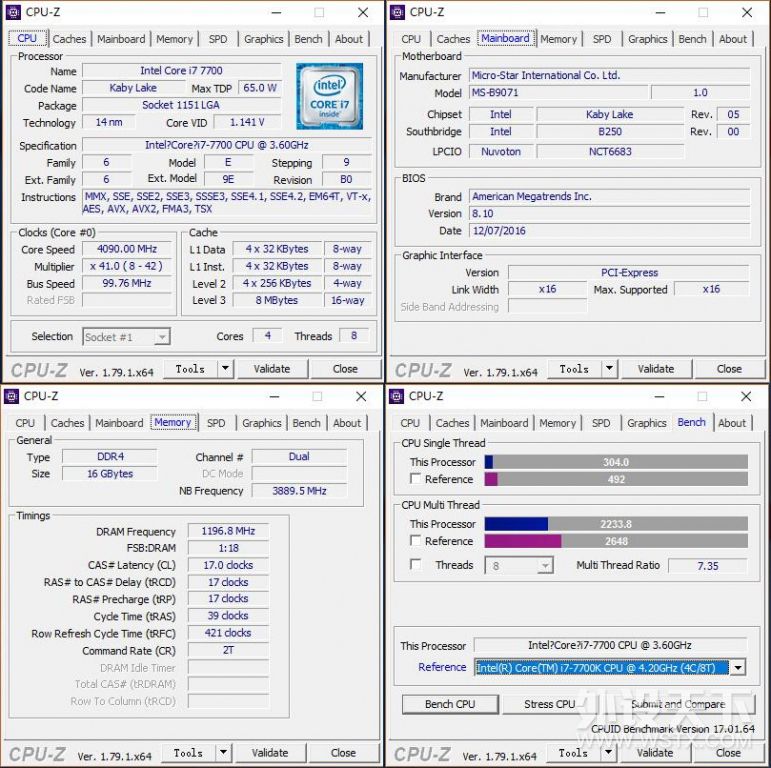
Task: Click the Bench CPU button
Action: pos(450,704)
